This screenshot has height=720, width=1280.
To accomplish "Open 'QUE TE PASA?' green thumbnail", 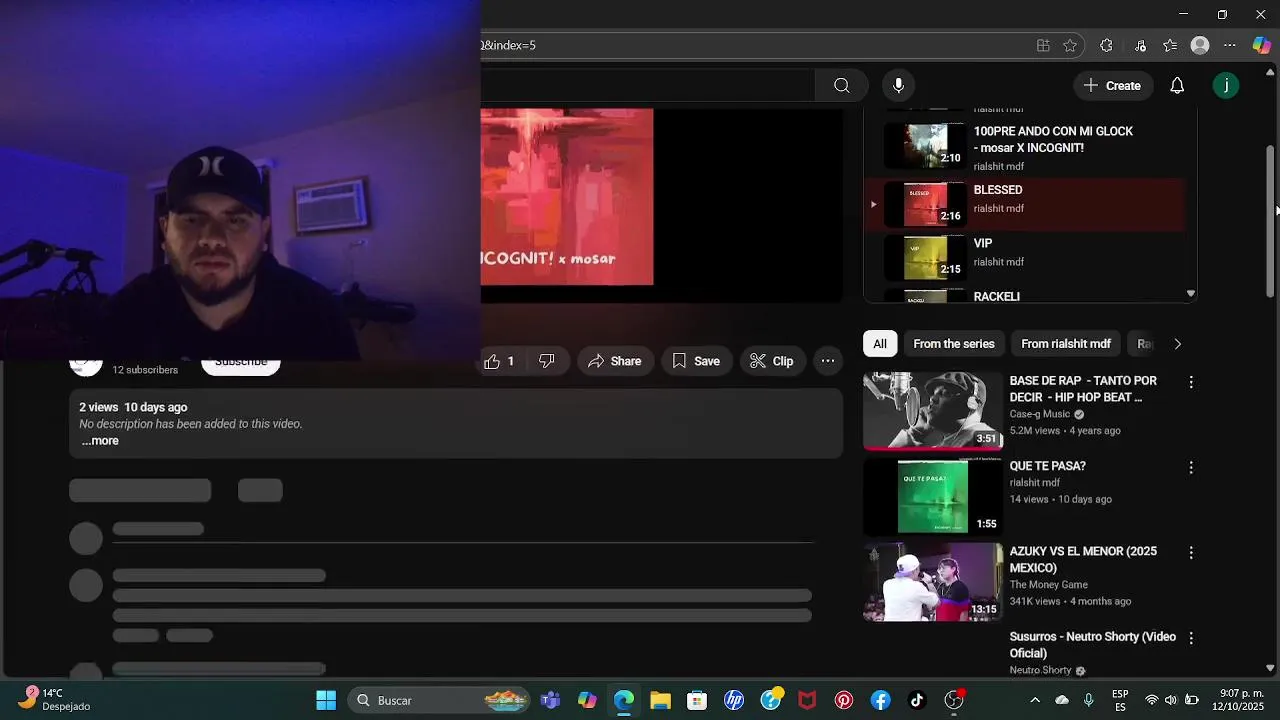I will pos(933,496).
